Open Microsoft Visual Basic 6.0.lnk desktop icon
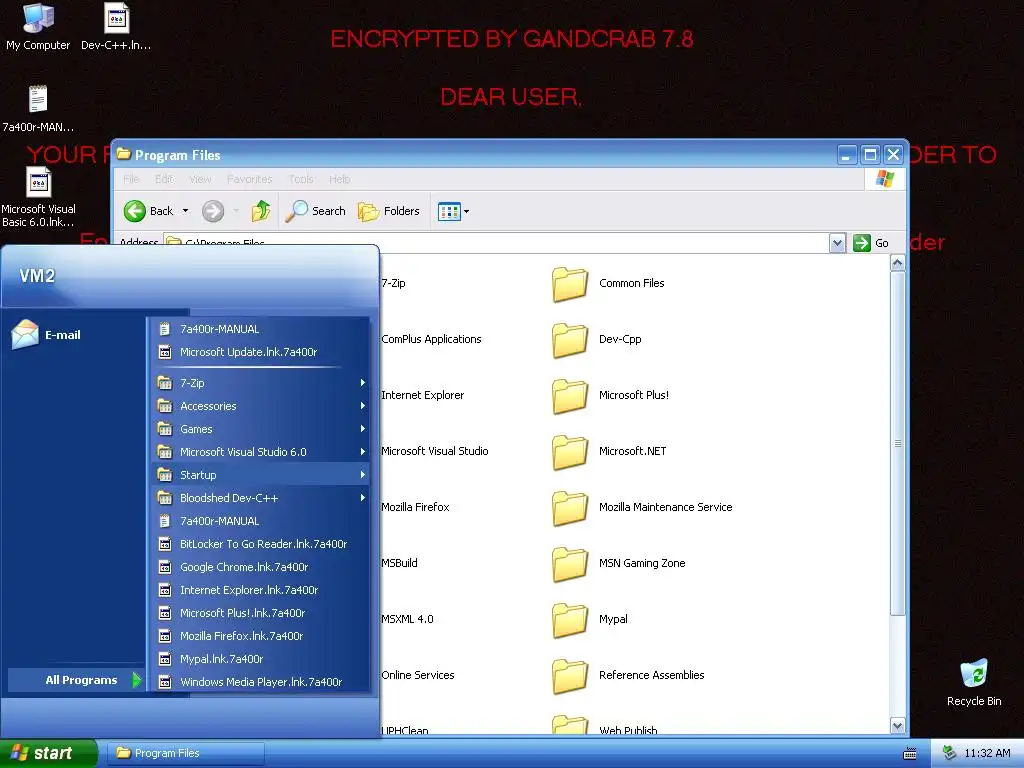 [x=38, y=197]
